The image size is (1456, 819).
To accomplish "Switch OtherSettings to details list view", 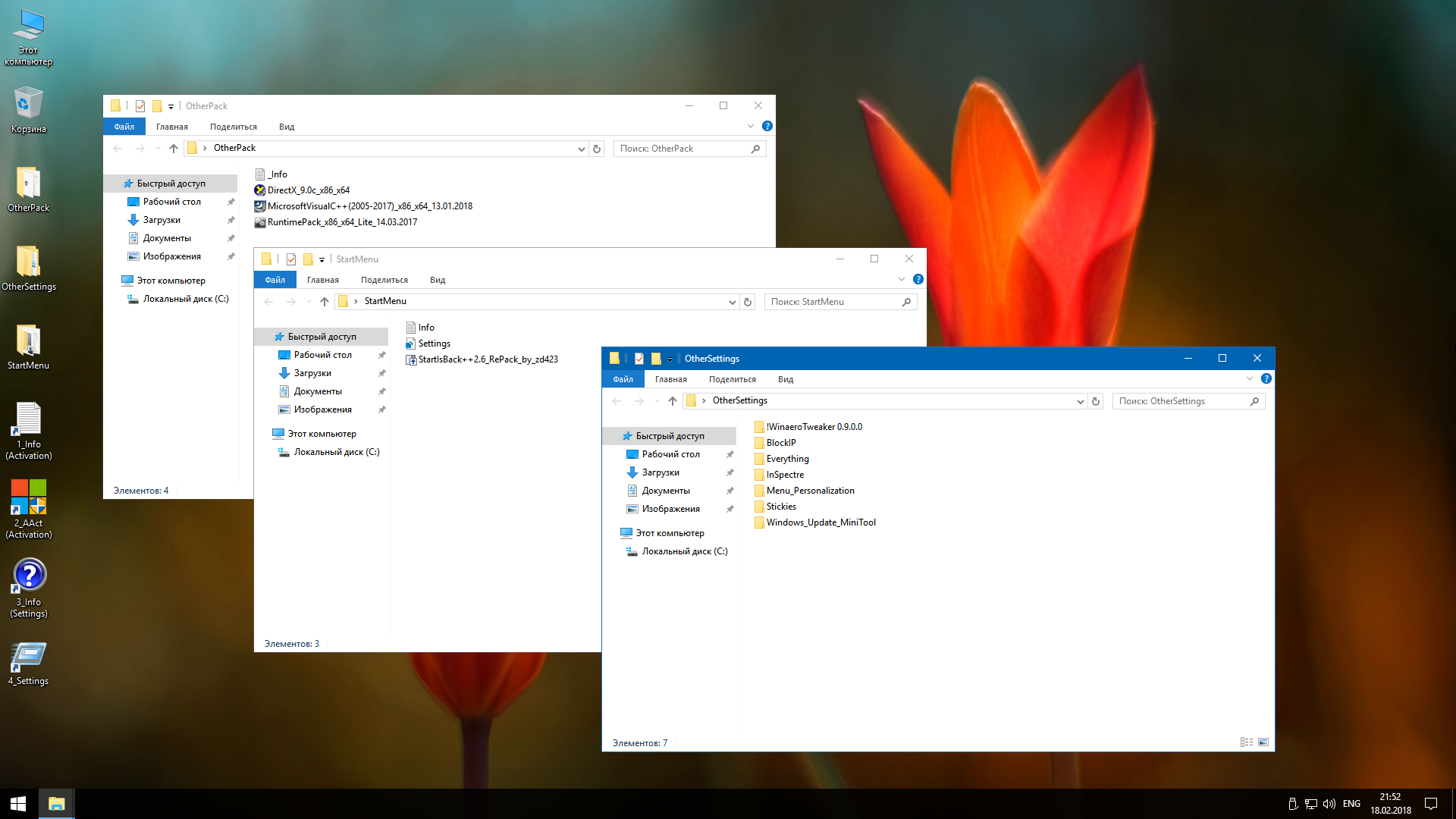I will [1247, 742].
